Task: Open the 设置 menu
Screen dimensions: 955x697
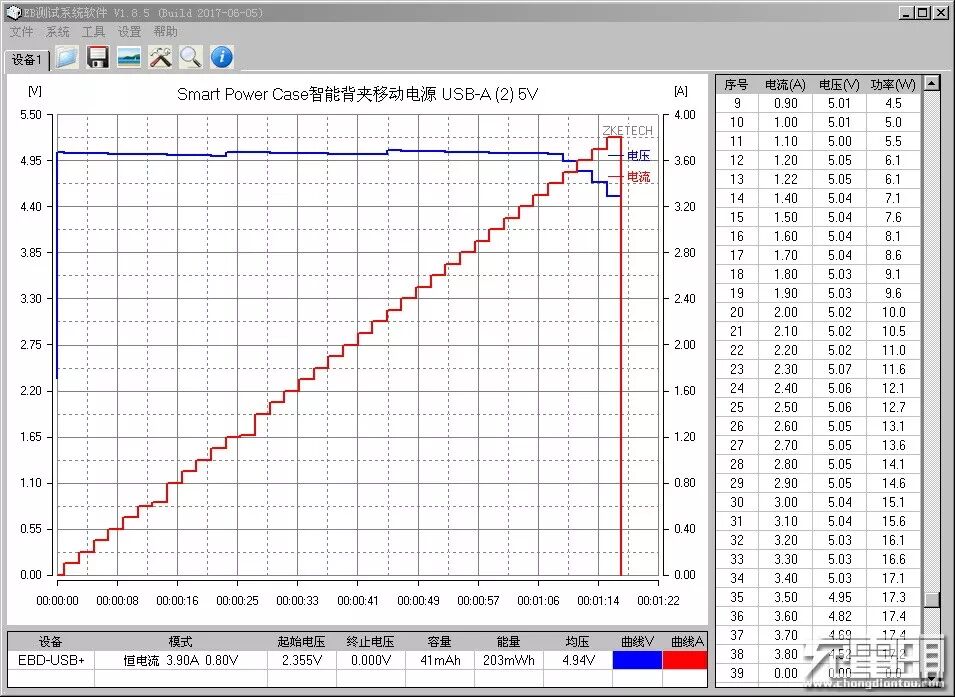Action: pos(129,32)
